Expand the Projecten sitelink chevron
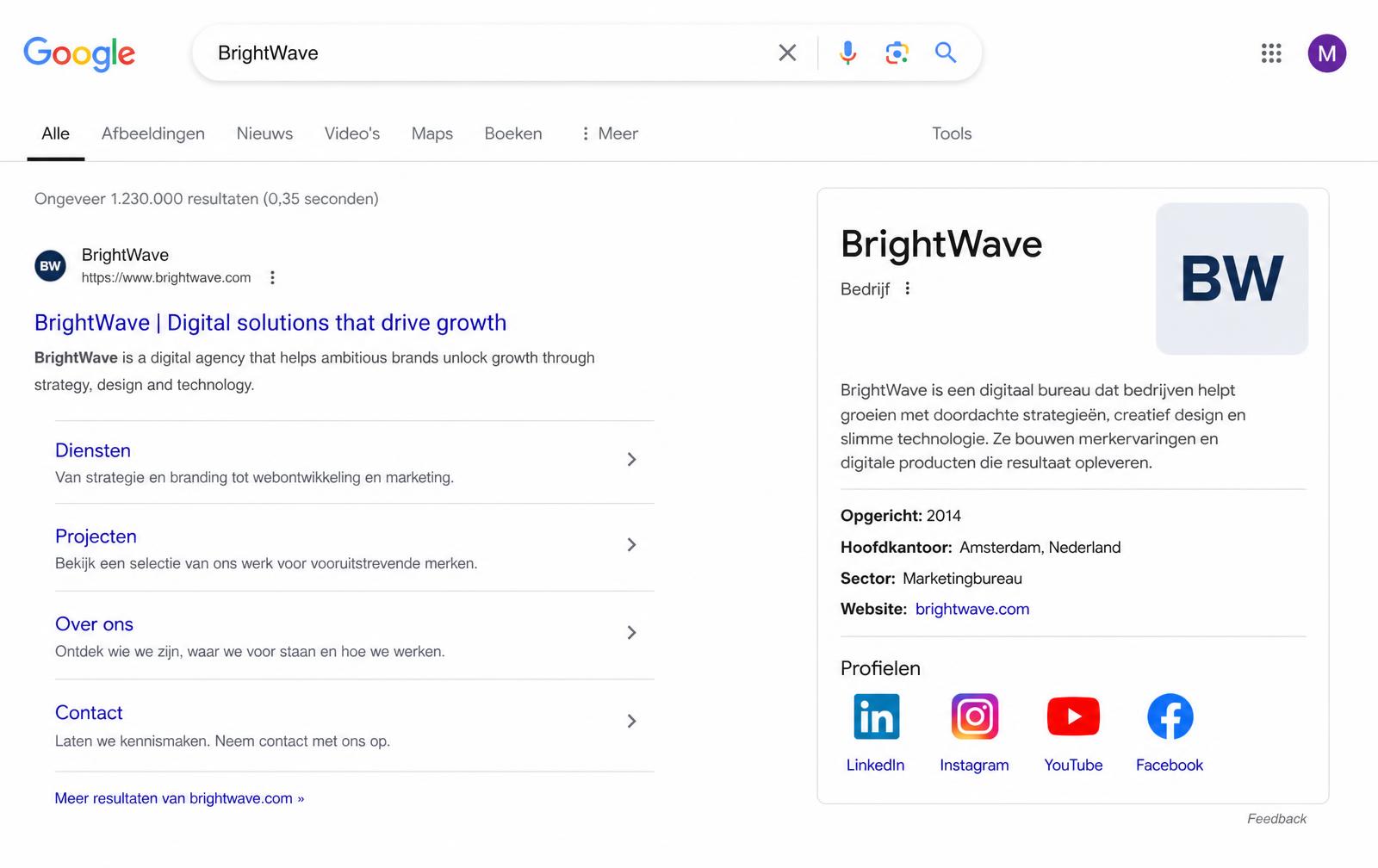This screenshot has width=1378, height=868. (x=631, y=545)
